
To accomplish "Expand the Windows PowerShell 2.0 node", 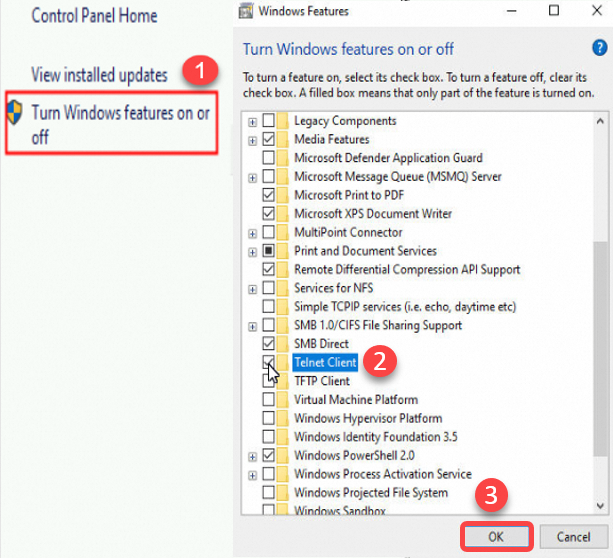I will coord(253,457).
